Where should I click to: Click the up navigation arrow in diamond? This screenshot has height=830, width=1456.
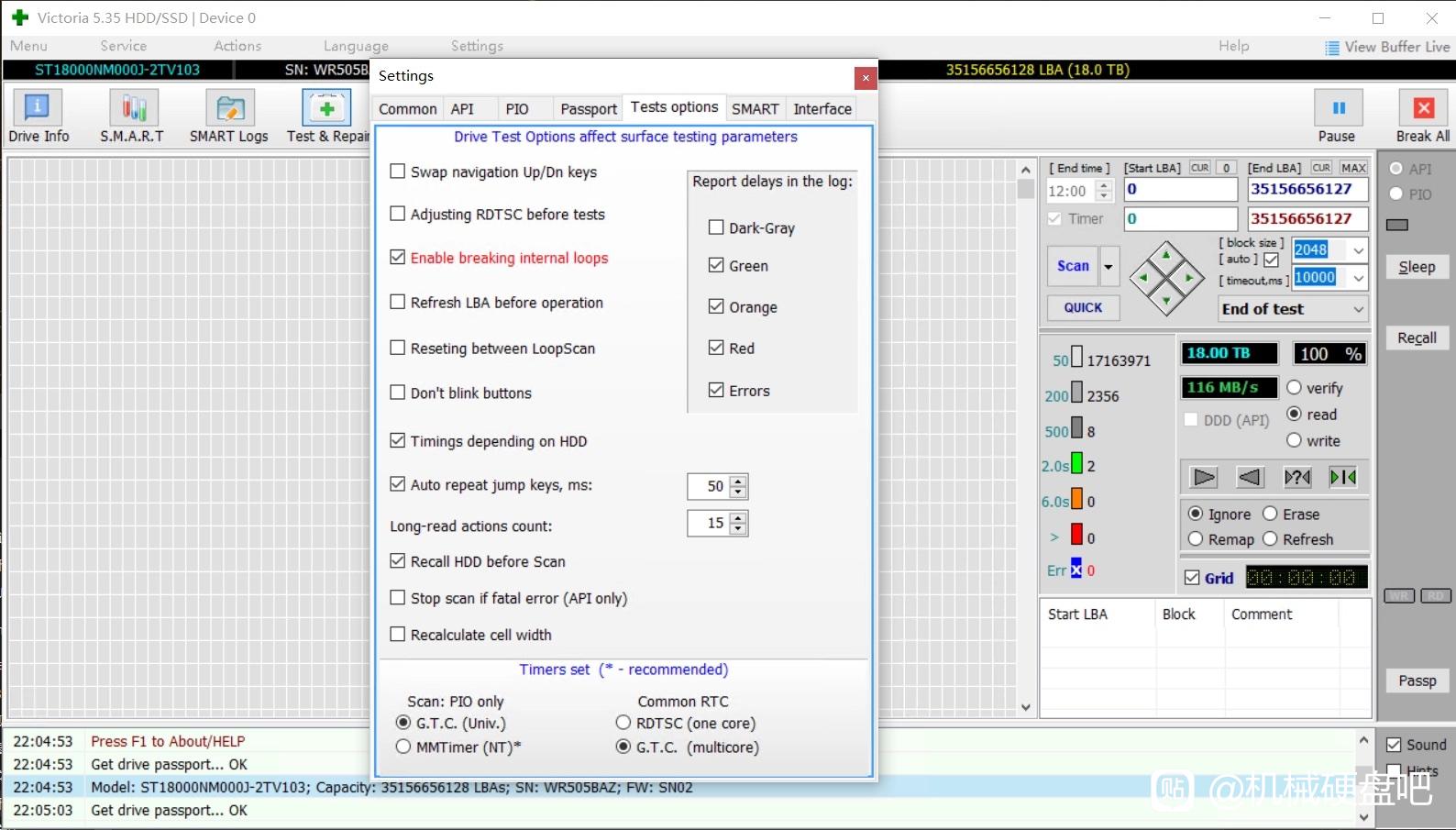click(1166, 256)
